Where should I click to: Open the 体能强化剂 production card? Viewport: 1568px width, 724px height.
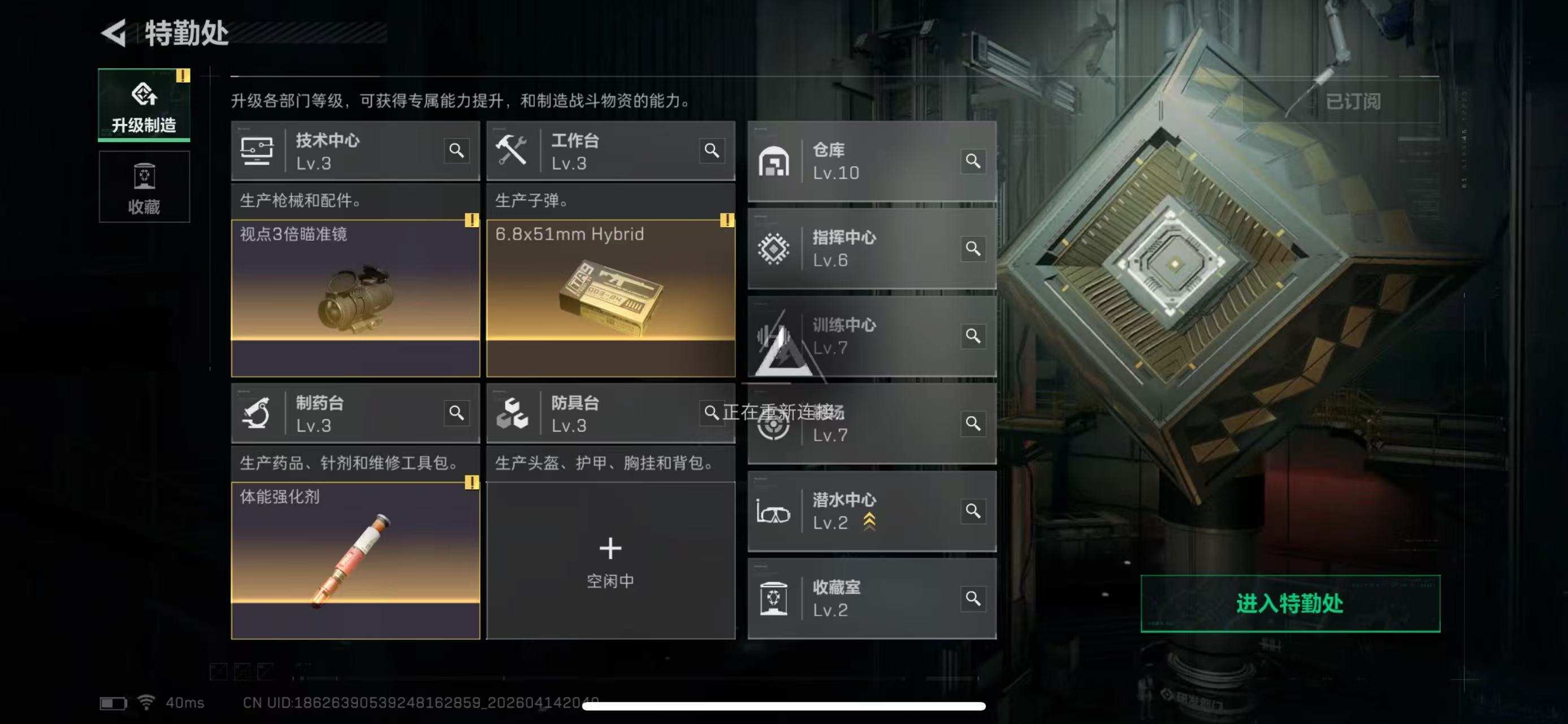[356, 561]
